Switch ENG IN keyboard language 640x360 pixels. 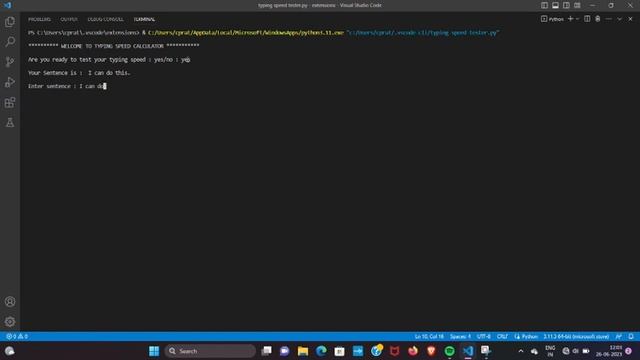(x=550, y=351)
